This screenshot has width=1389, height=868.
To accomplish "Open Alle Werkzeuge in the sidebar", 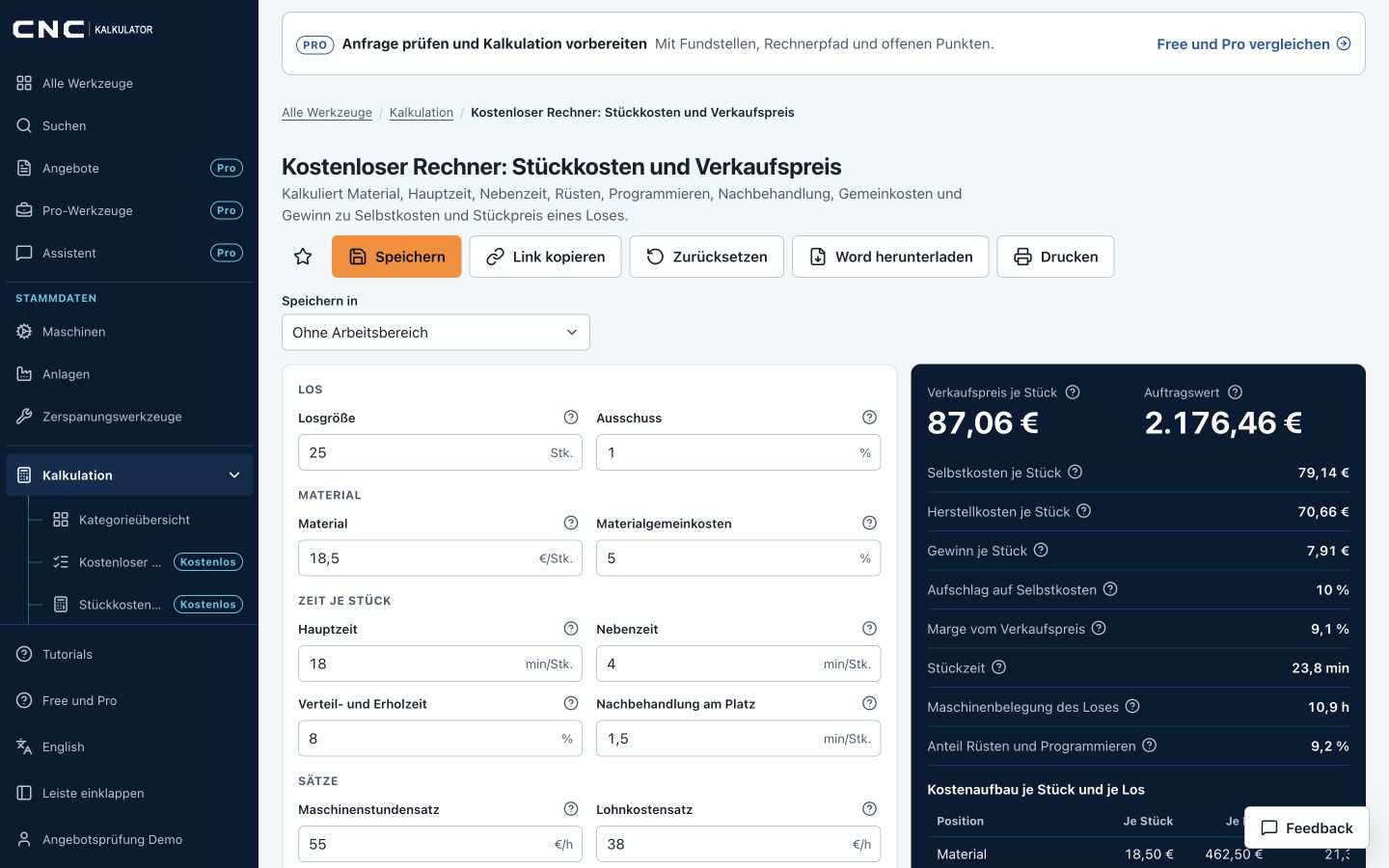I will (x=129, y=83).
